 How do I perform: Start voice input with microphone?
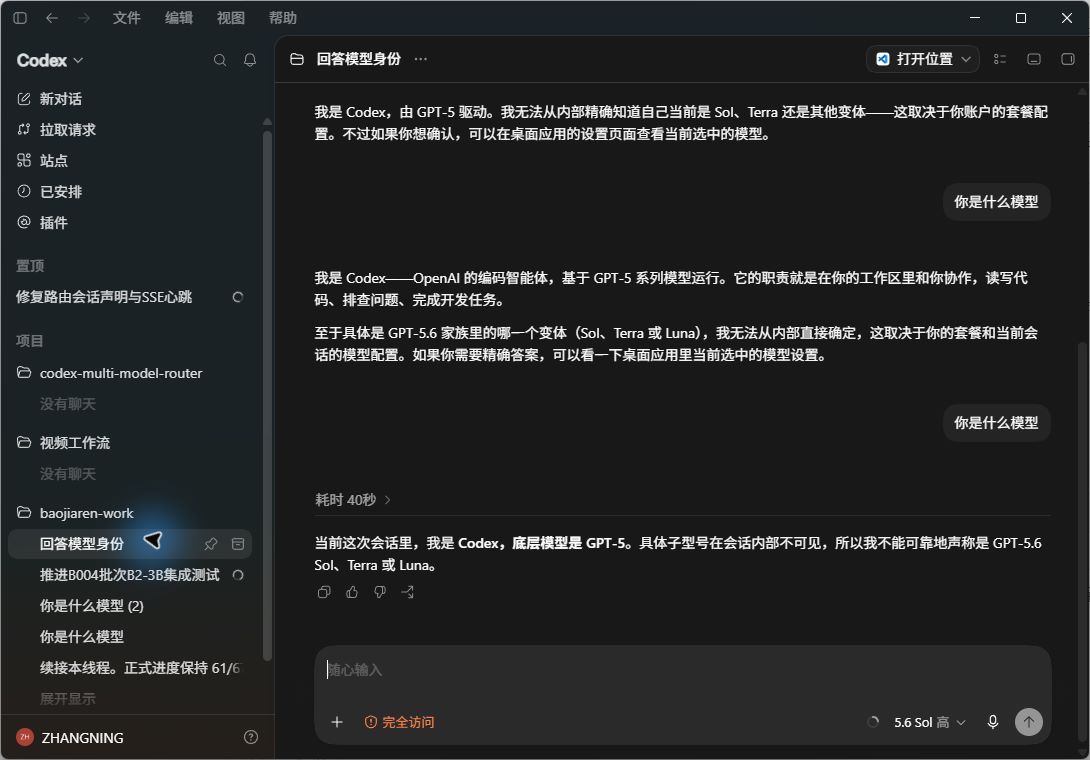(993, 722)
